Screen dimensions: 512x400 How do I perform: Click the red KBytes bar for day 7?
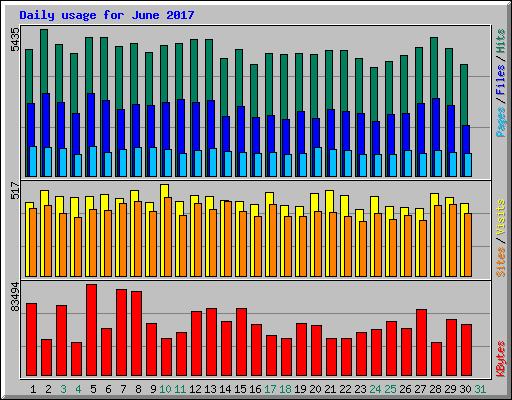point(122,333)
